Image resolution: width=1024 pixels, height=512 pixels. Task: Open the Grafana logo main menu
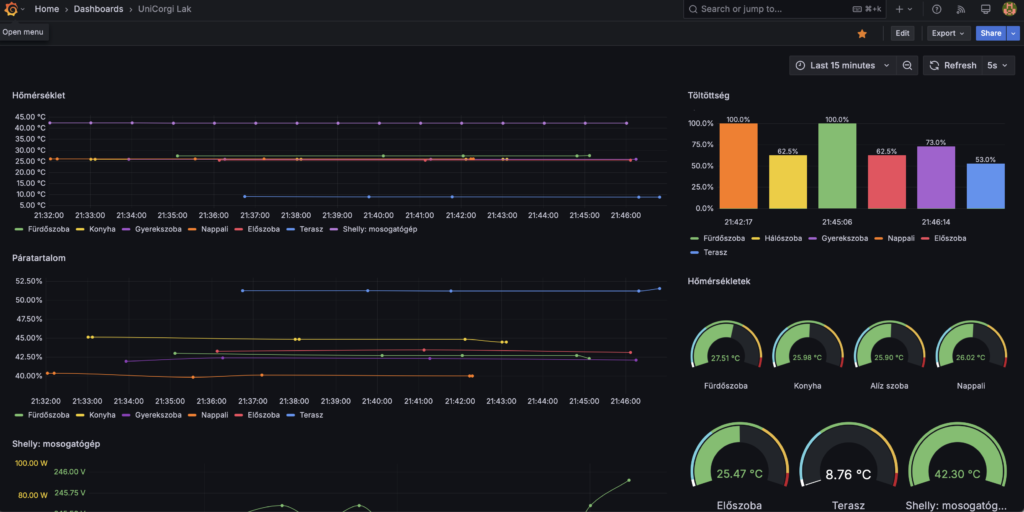click(11, 9)
